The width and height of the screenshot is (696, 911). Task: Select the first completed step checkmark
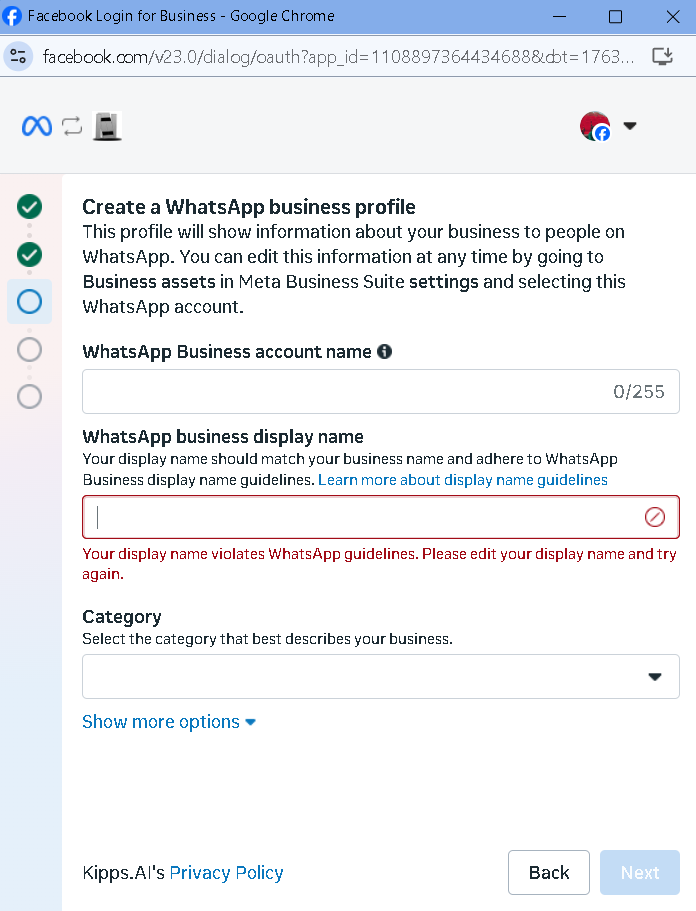click(29, 206)
